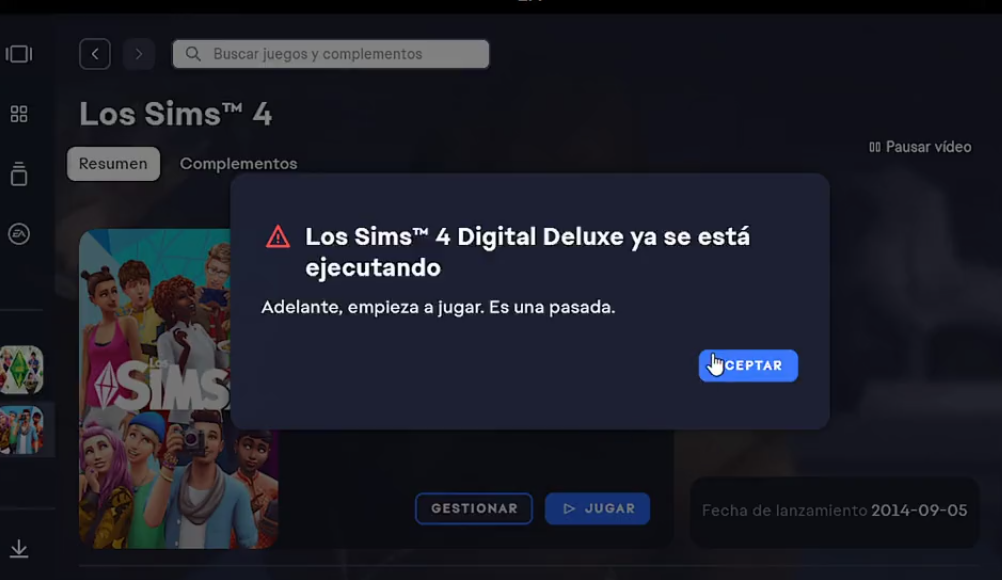Click the search field Buscar juegos y complementos

[330, 54]
